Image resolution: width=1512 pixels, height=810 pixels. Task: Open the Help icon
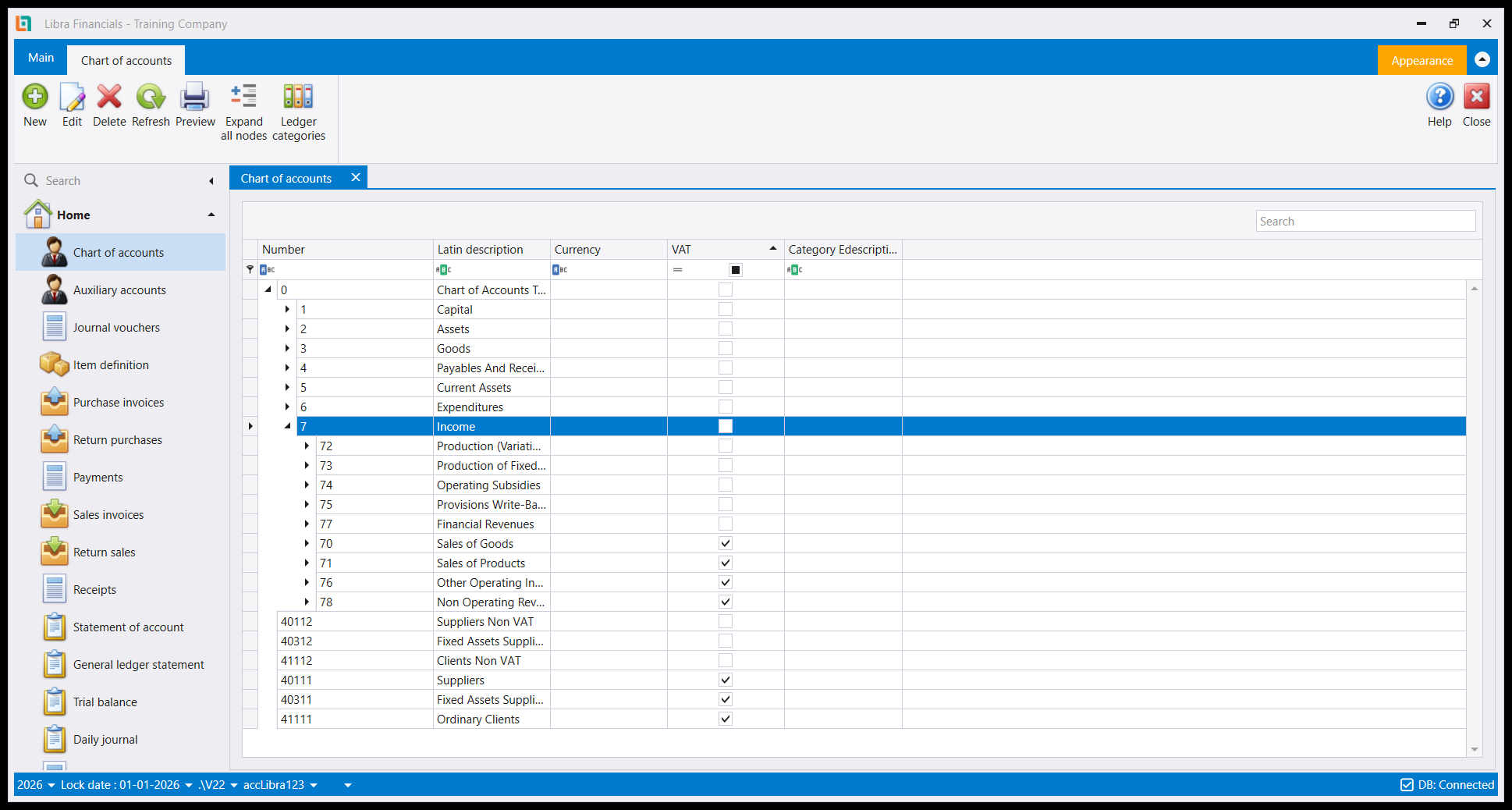click(1439, 97)
